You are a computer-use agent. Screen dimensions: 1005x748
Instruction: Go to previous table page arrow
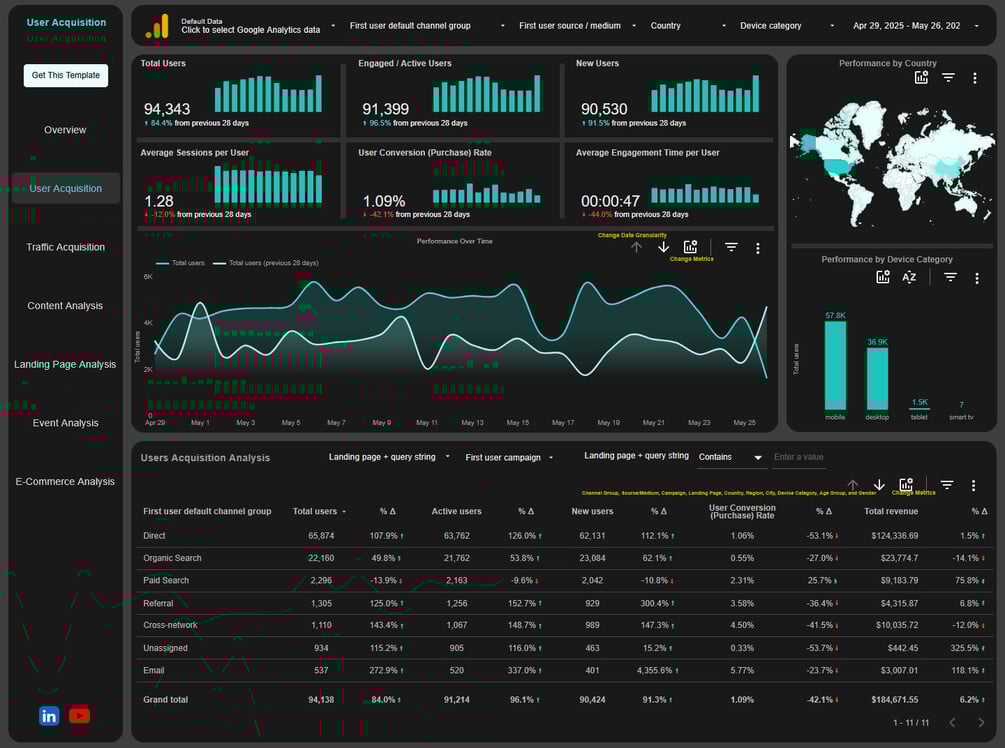(x=952, y=723)
